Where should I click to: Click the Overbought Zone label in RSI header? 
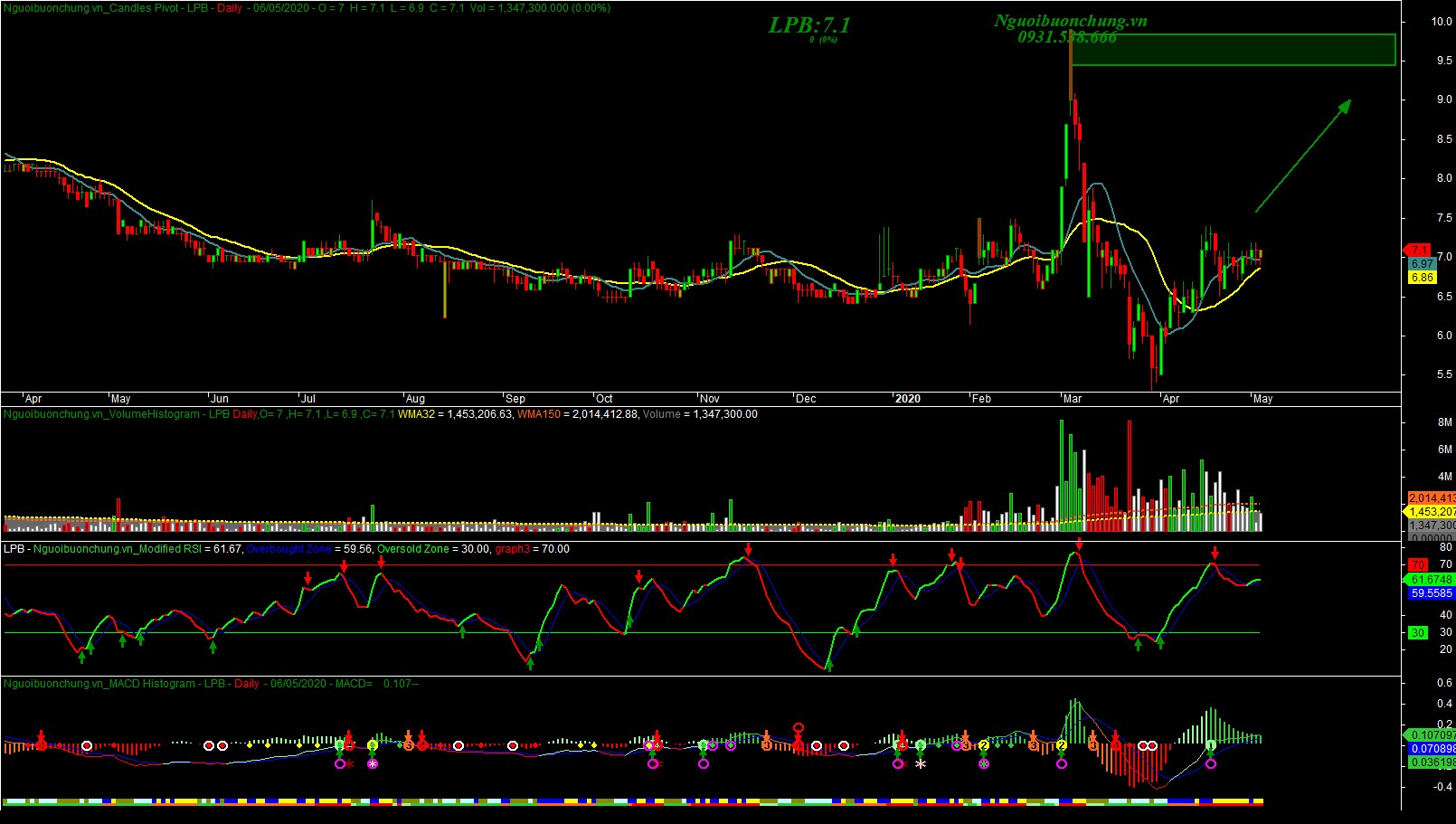289,549
